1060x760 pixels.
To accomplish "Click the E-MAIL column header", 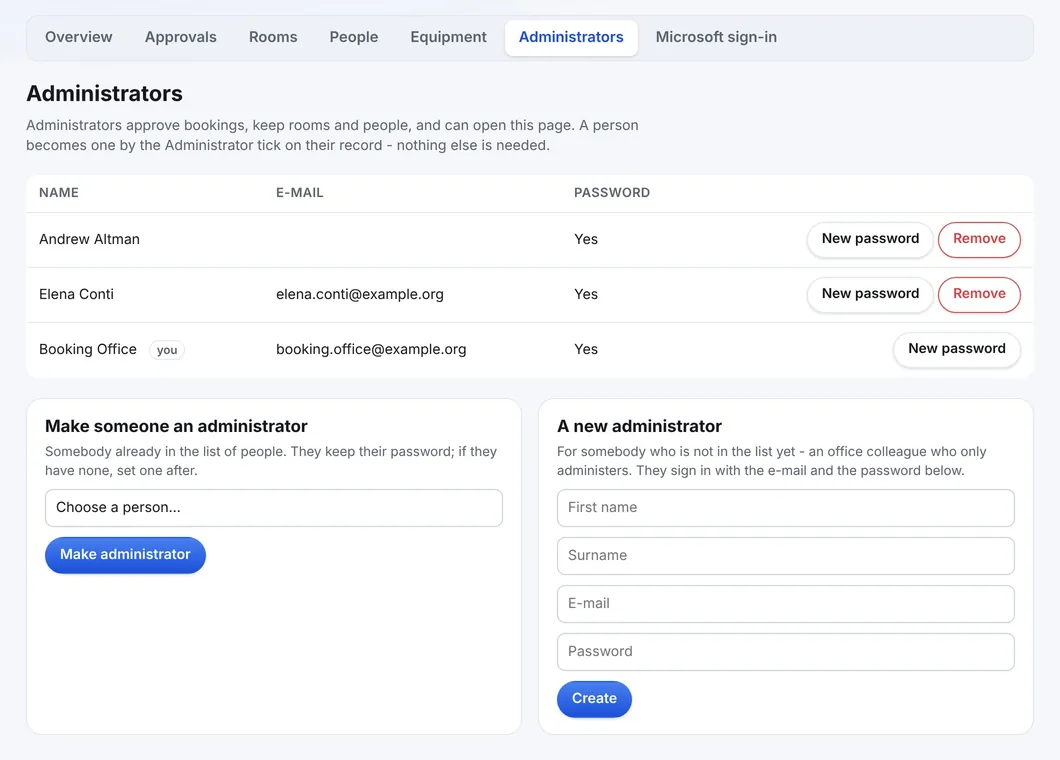I will click(x=299, y=193).
